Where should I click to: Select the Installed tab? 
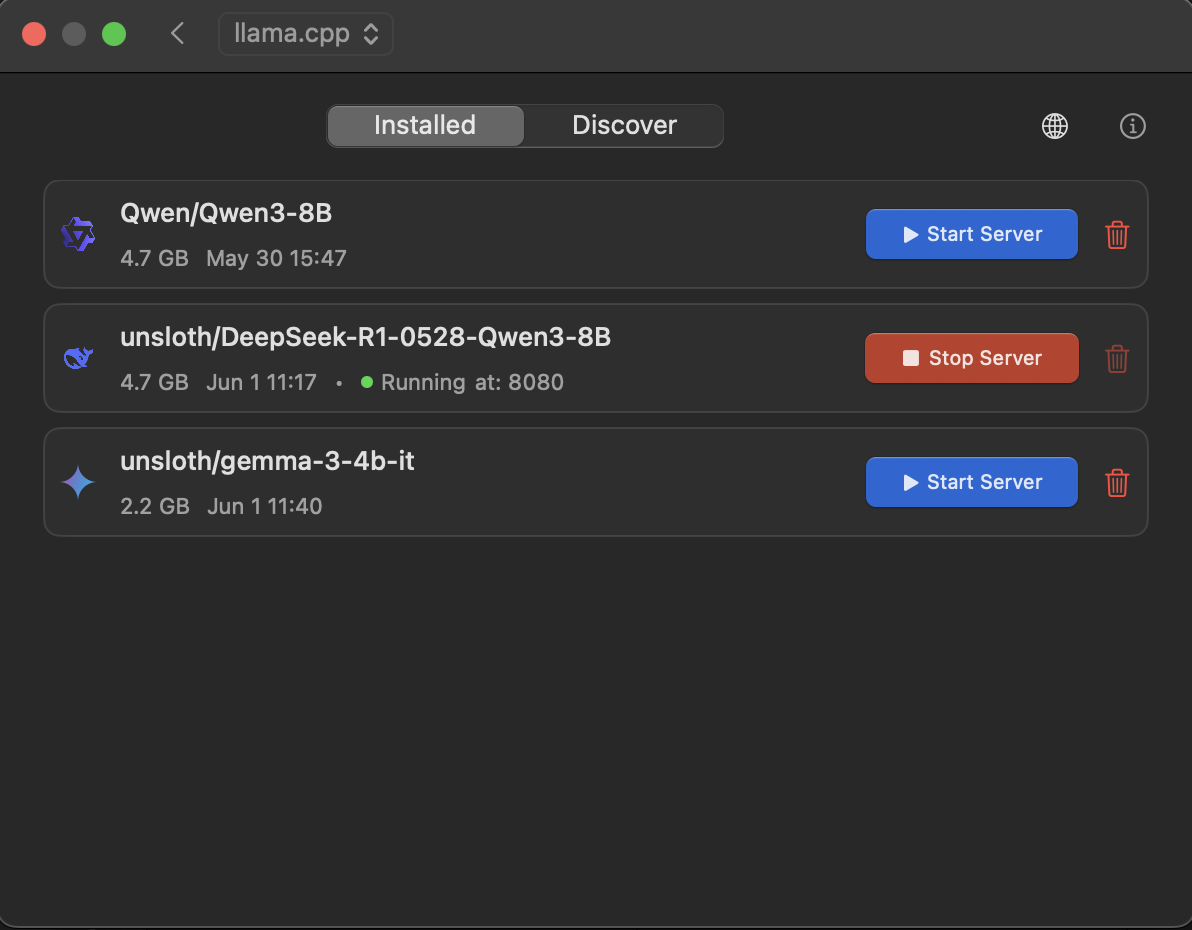click(424, 125)
